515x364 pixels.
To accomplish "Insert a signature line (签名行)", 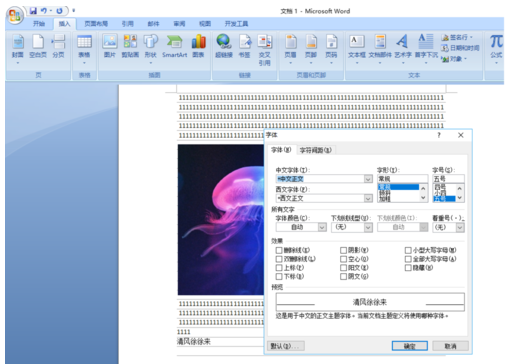I will coord(457,37).
